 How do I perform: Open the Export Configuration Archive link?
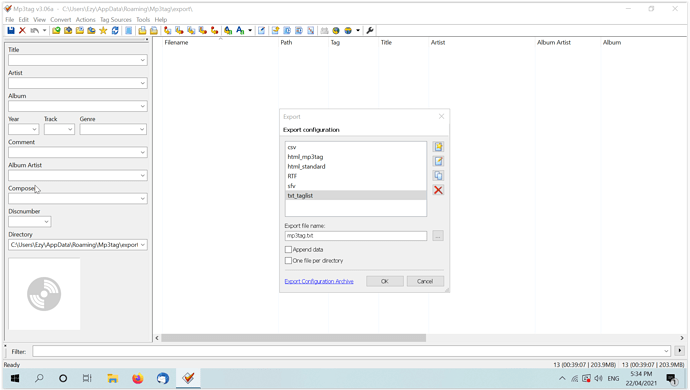(x=319, y=281)
